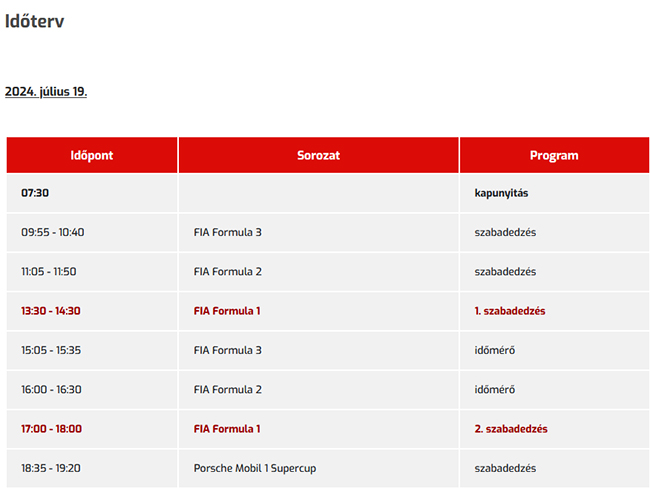Select the 09:55 - 10:40 time slot
This screenshot has width=650, height=503.
(53, 232)
